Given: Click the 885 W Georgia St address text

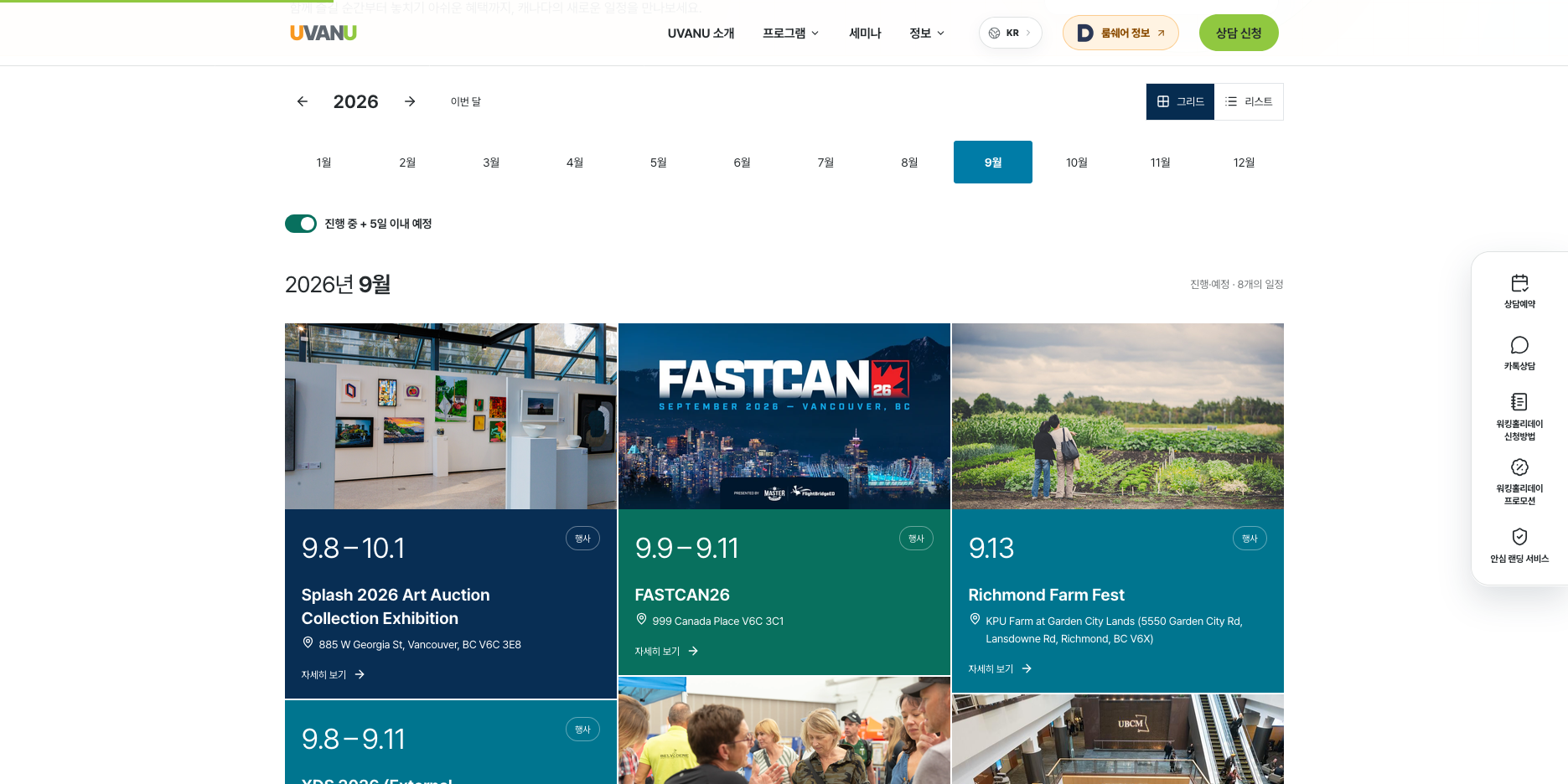Looking at the screenshot, I should point(420,645).
